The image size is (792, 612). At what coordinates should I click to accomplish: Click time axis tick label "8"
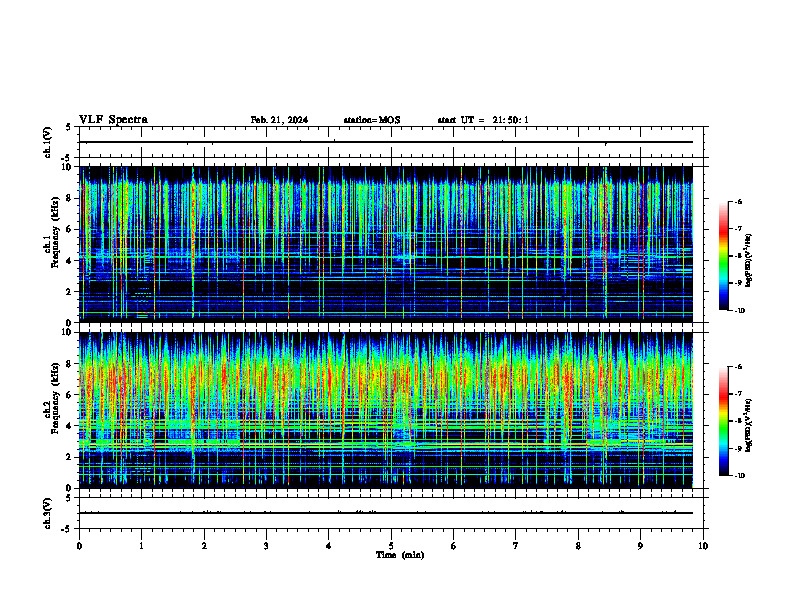click(578, 546)
